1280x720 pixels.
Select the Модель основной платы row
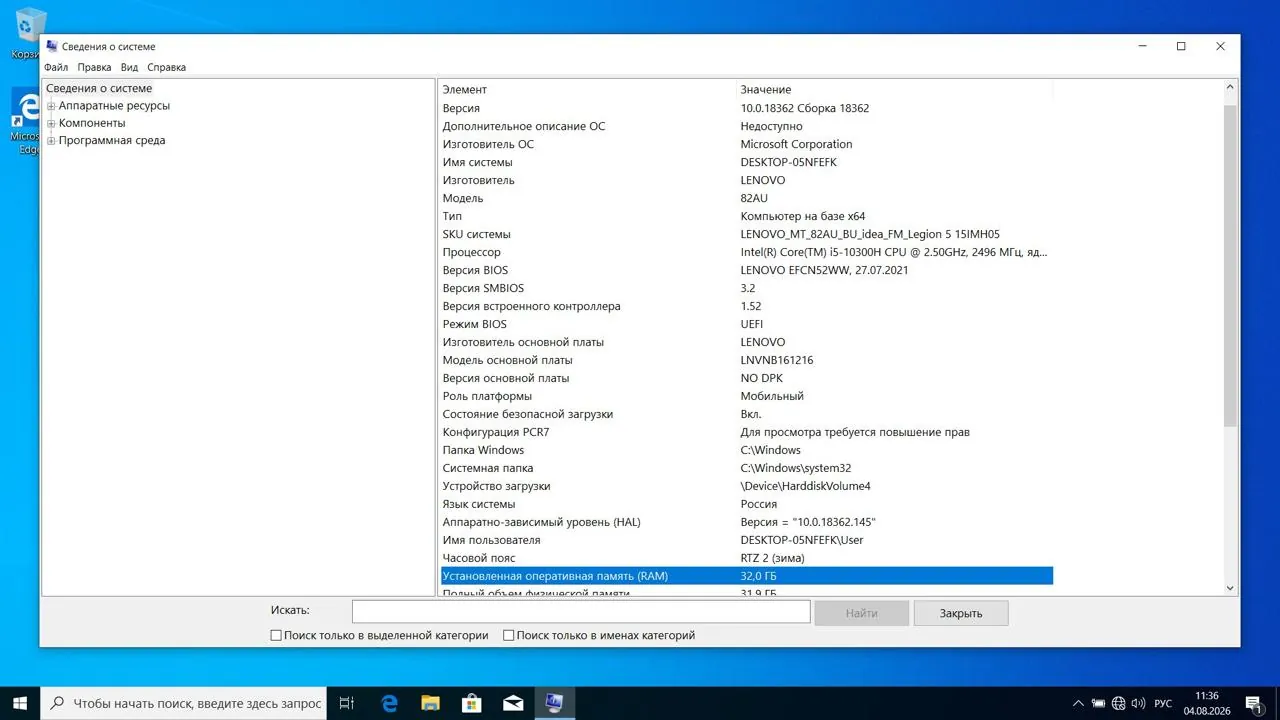pyautogui.click(x=747, y=360)
